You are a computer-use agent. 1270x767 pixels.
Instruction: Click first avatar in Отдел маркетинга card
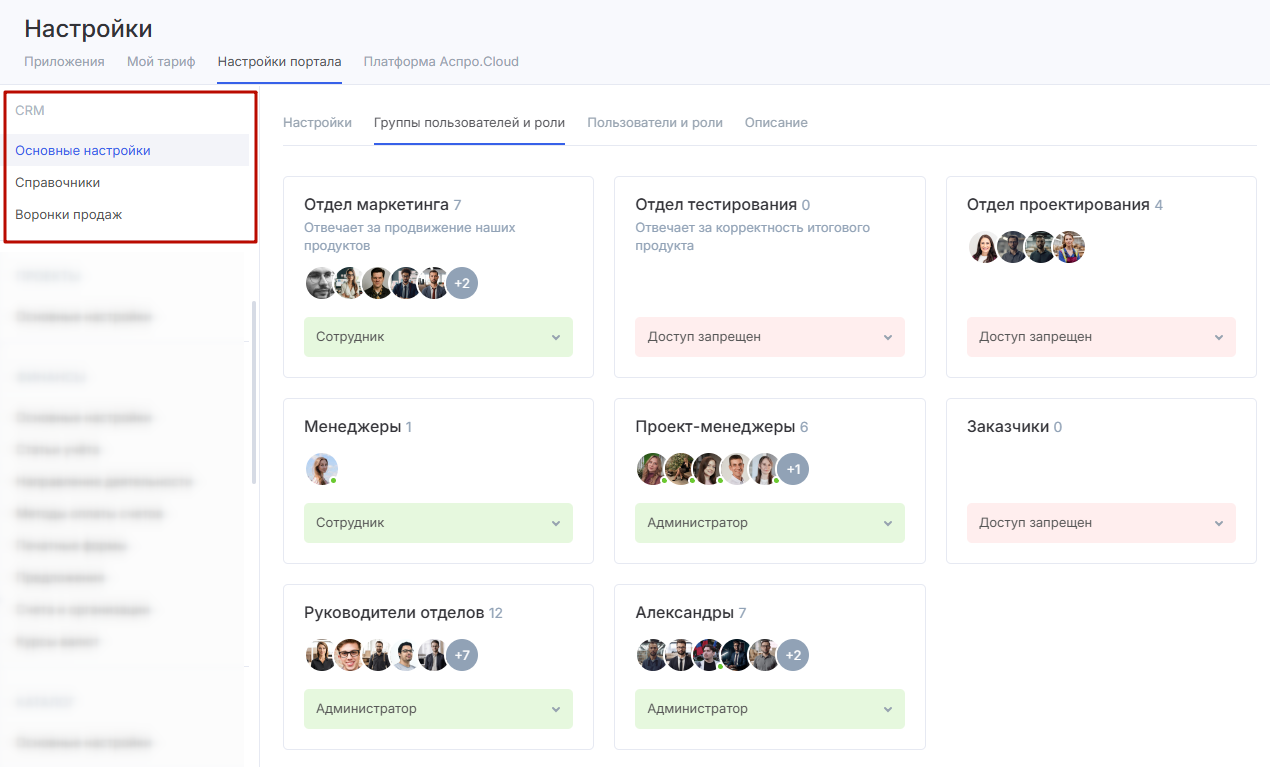[321, 283]
